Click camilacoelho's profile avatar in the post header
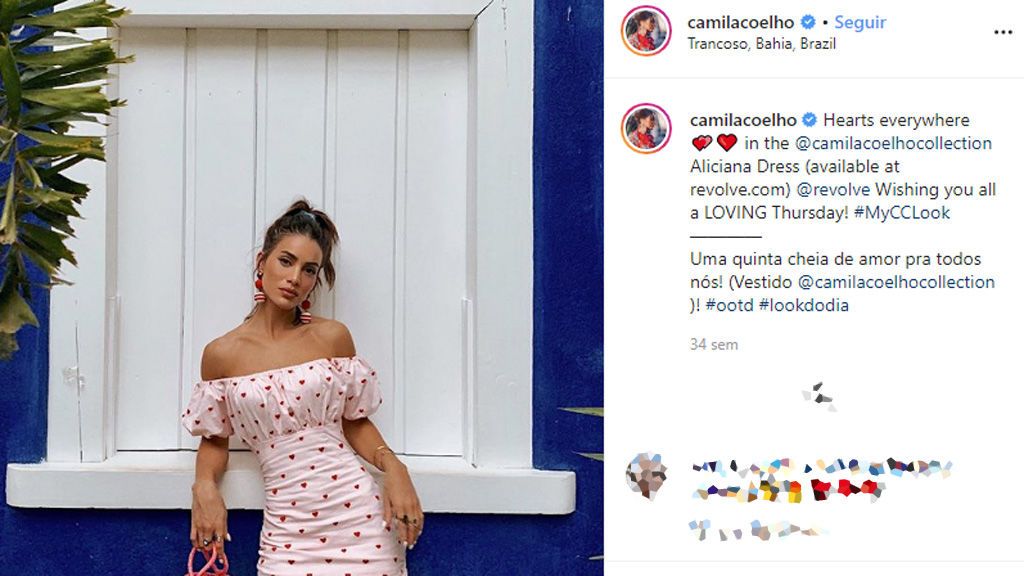 point(646,31)
